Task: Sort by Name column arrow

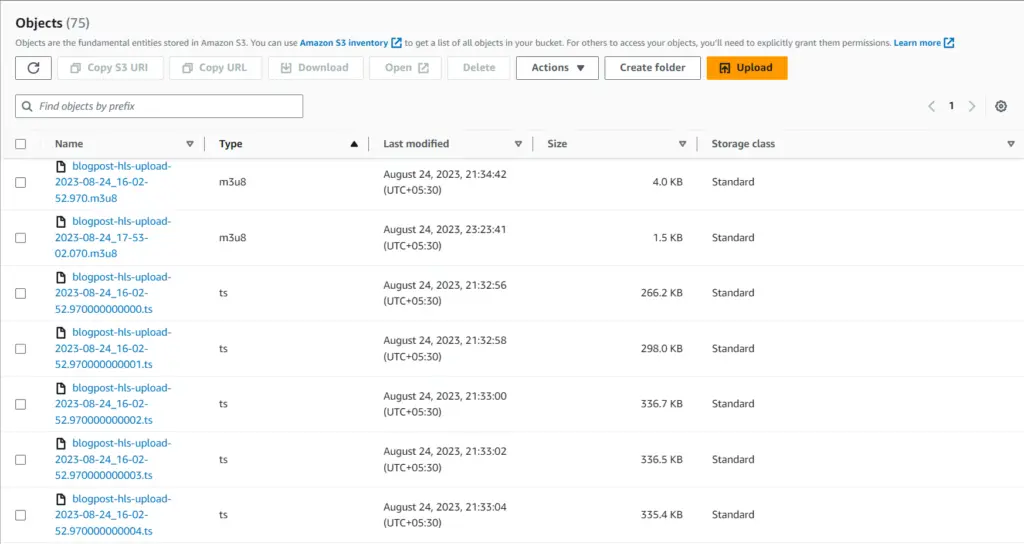Action: (x=190, y=144)
